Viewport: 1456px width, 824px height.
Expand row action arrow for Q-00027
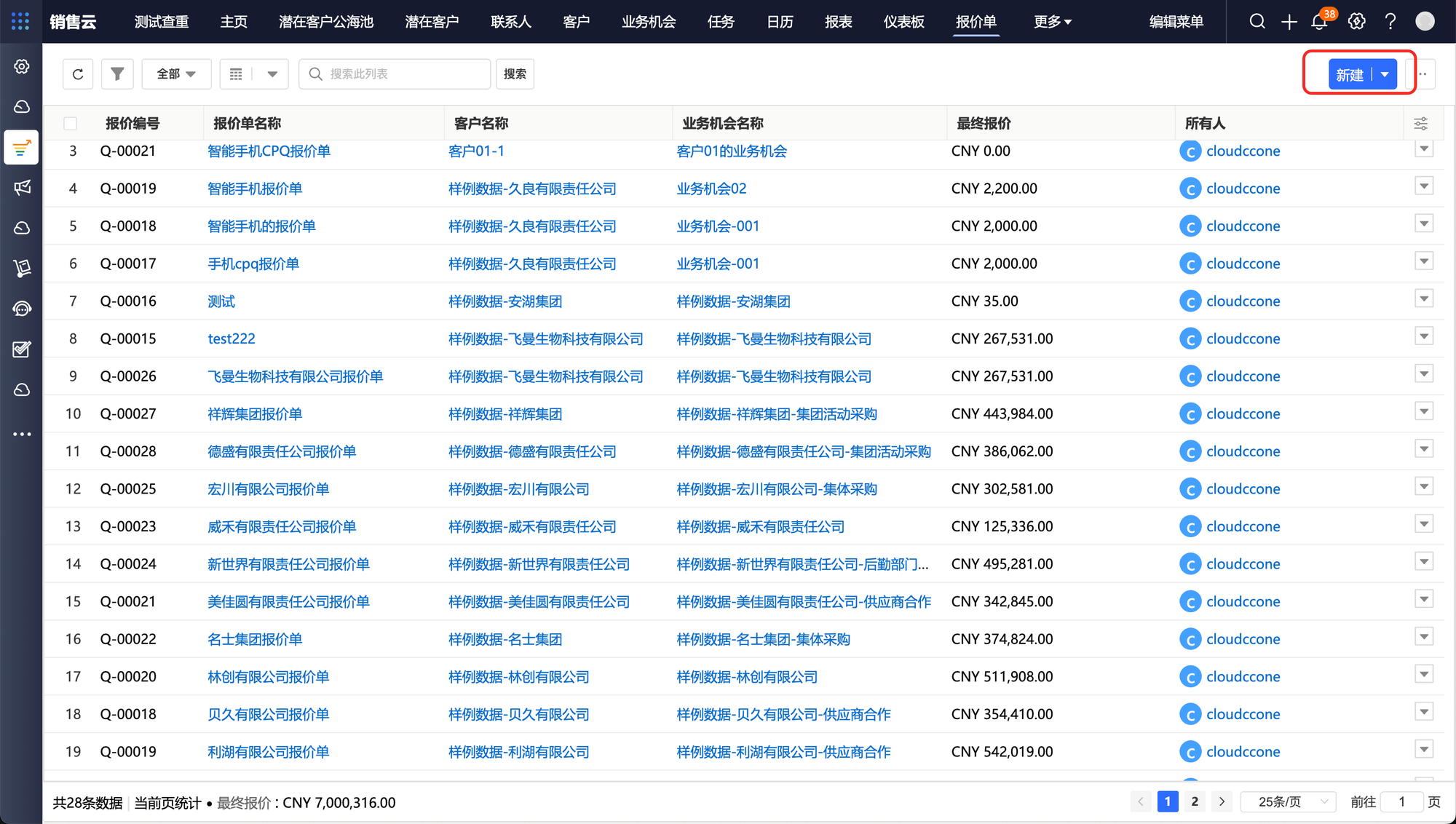1424,411
